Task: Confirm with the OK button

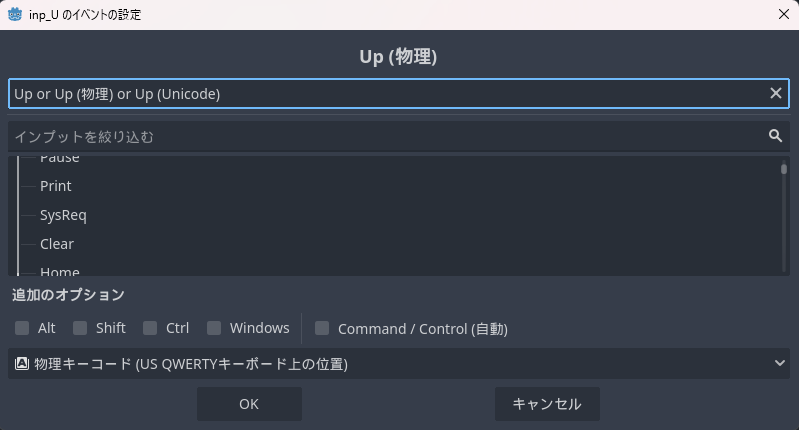Action: pos(249,404)
